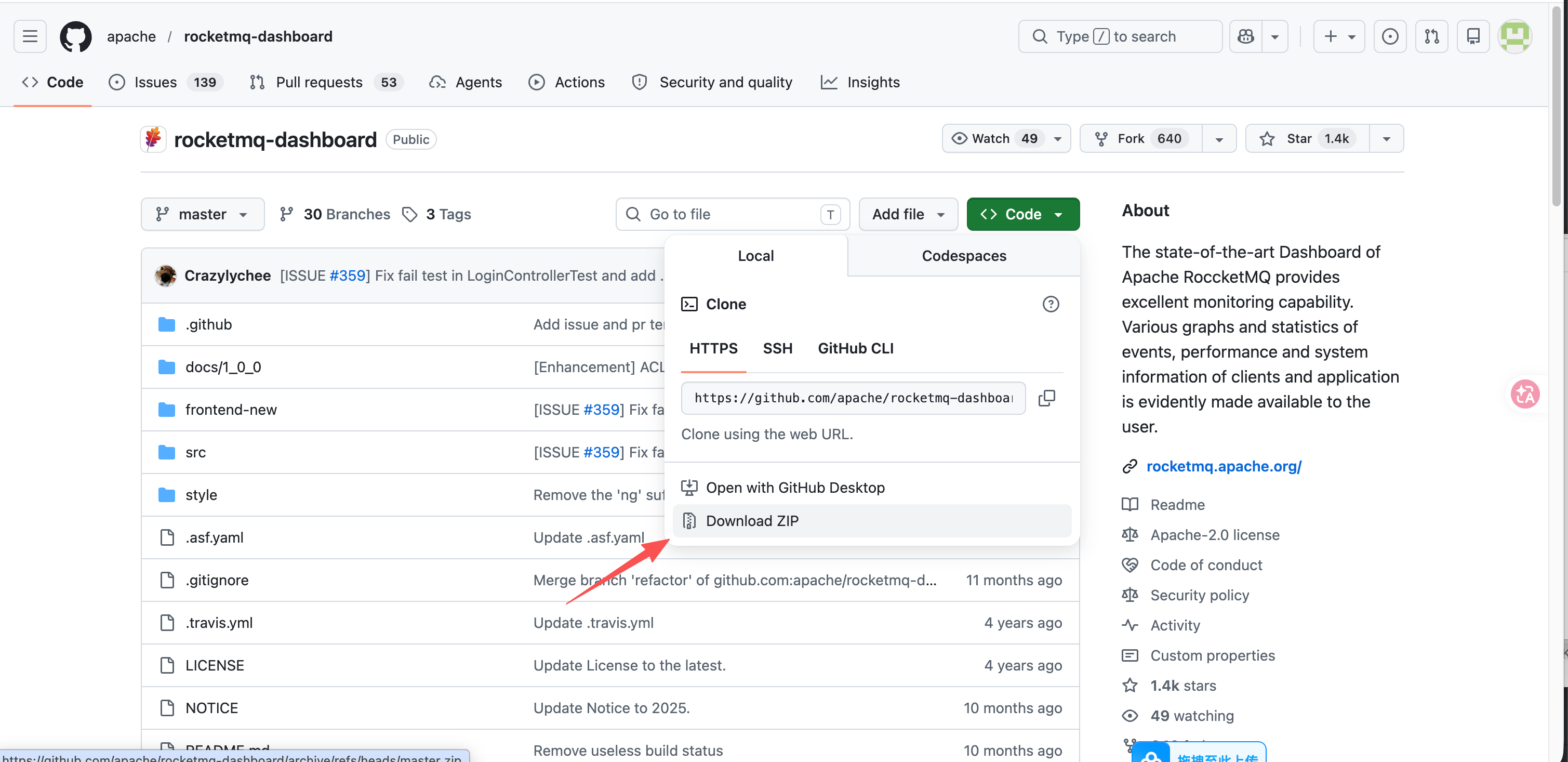Click the Type / to search box
Image resolution: width=1568 pixels, height=762 pixels.
click(1120, 36)
